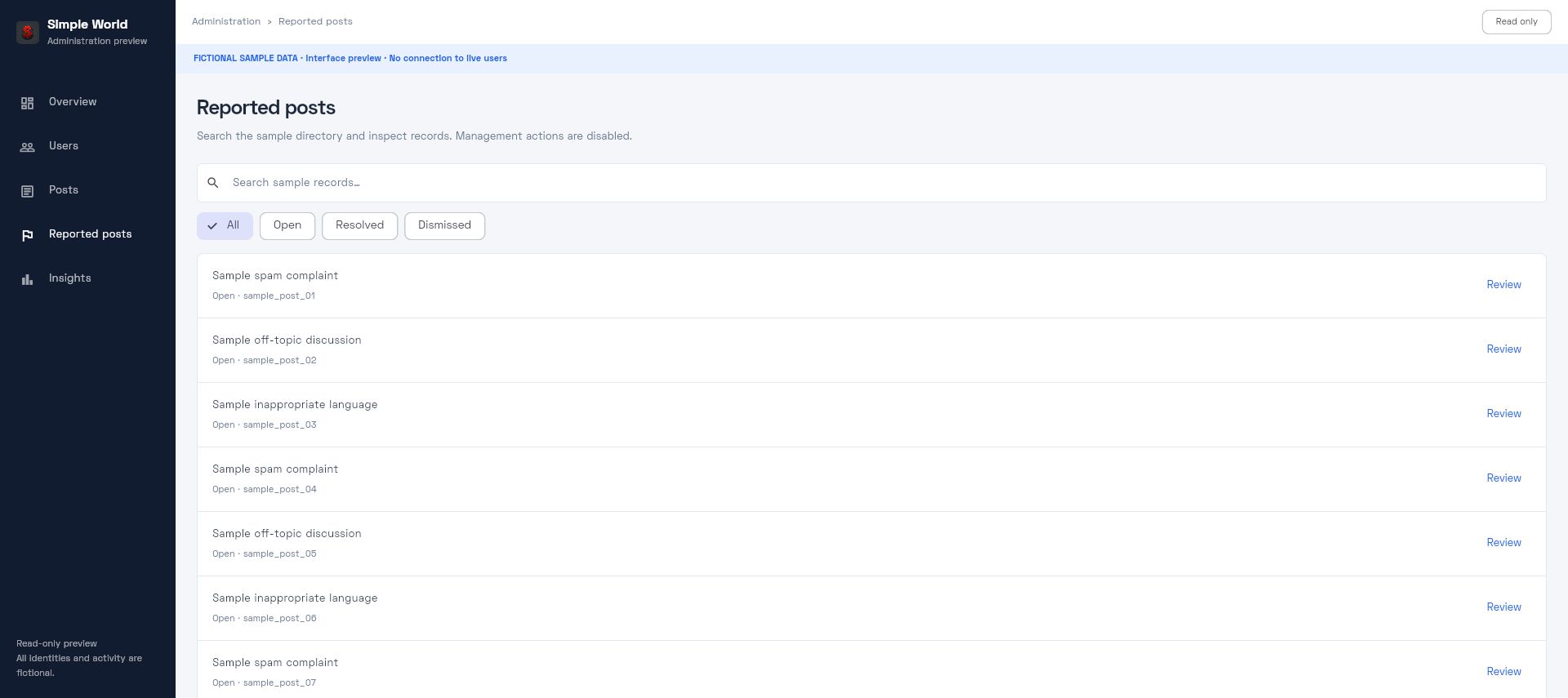1568x698 pixels.
Task: Review the sample_post_07 report
Action: 1503,672
